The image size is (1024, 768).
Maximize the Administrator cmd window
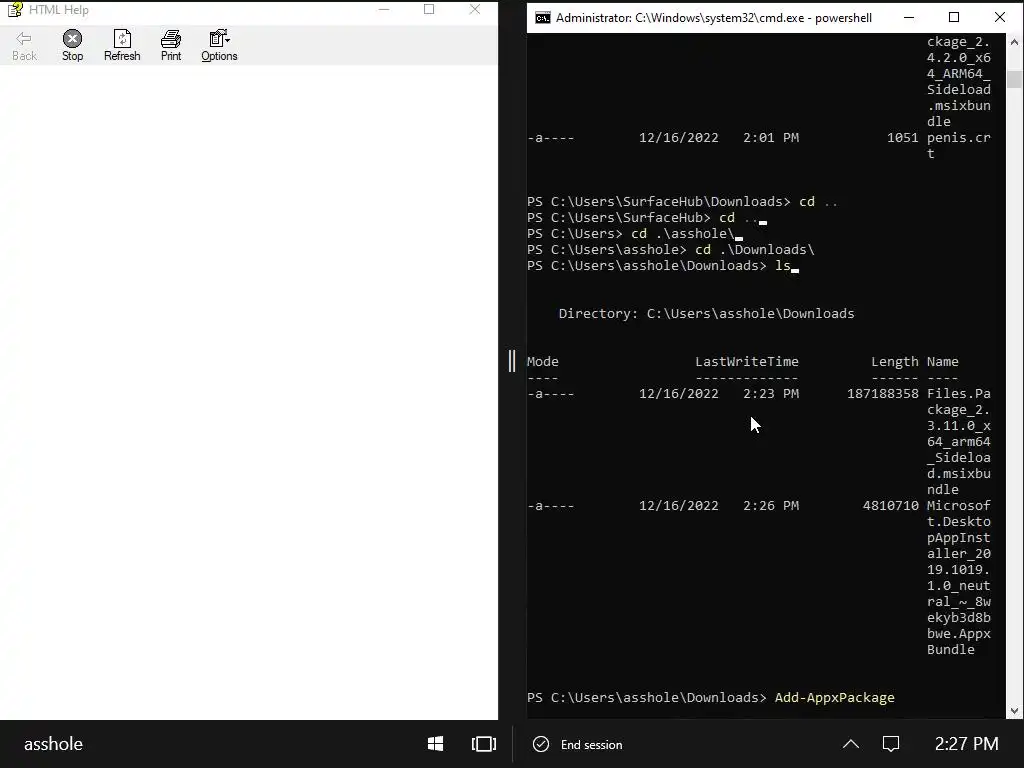(954, 18)
